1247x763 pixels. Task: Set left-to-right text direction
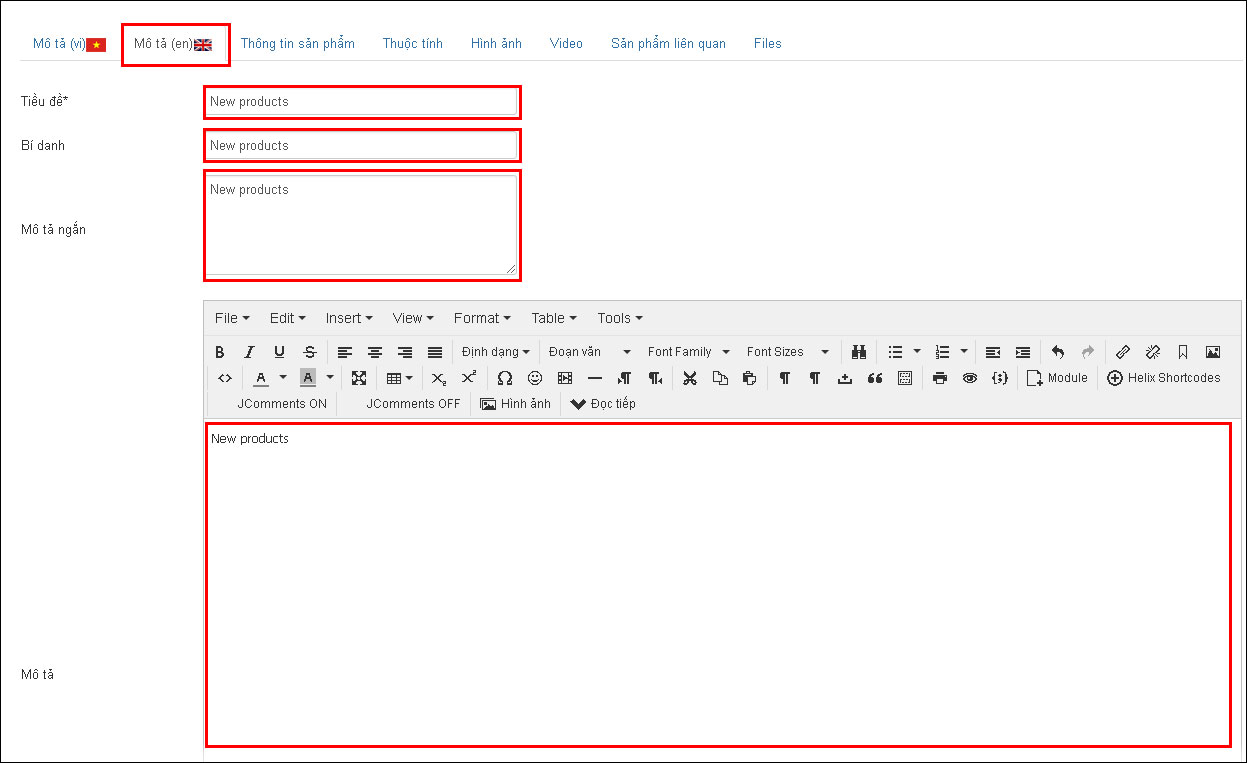pyautogui.click(x=625, y=378)
